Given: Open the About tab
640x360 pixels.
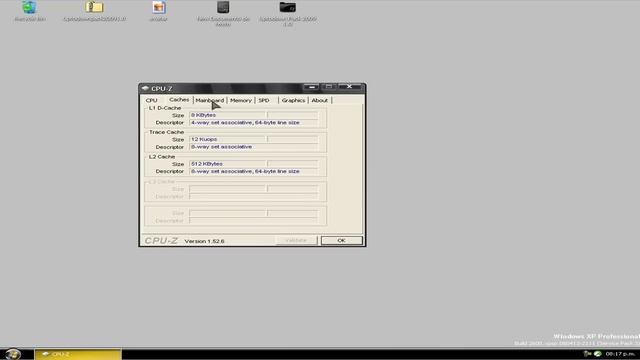Looking at the screenshot, I should [x=320, y=100].
